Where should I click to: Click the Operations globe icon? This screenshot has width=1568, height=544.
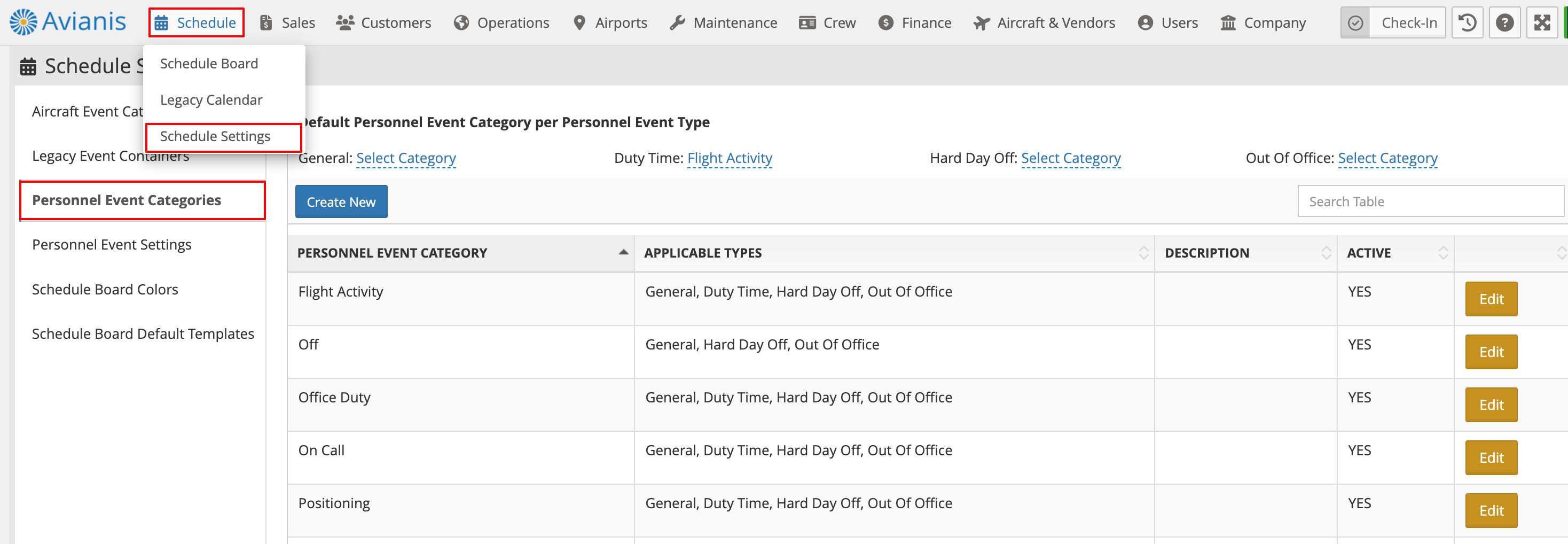pos(461,23)
